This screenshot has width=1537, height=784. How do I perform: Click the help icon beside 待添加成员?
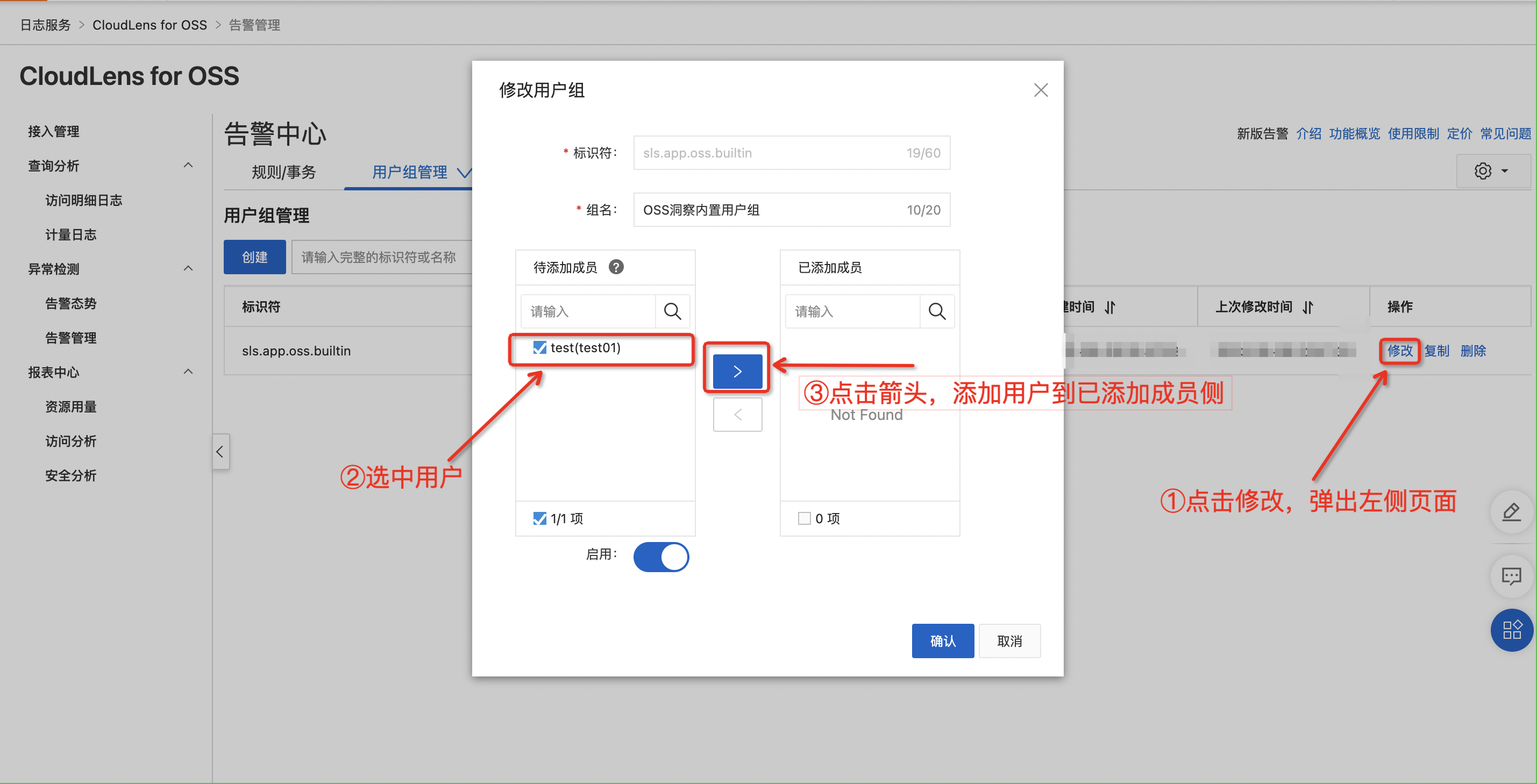pyautogui.click(x=616, y=267)
